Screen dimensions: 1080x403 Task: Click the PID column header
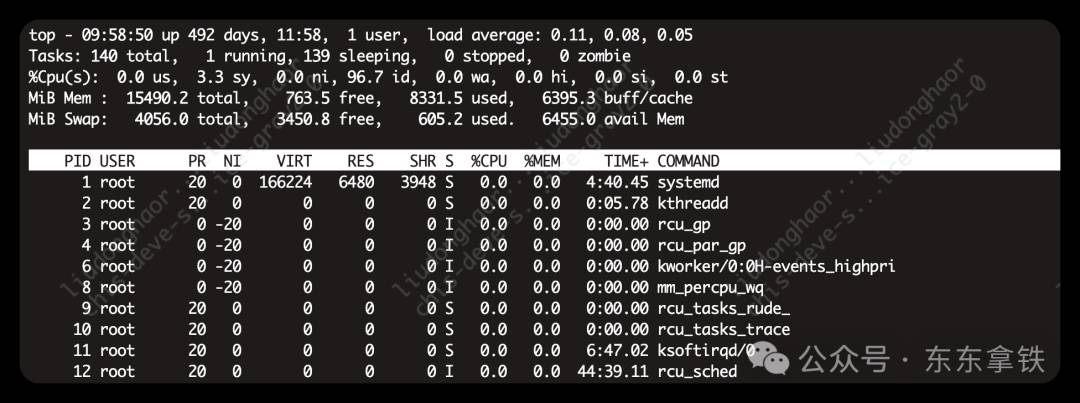(79, 161)
